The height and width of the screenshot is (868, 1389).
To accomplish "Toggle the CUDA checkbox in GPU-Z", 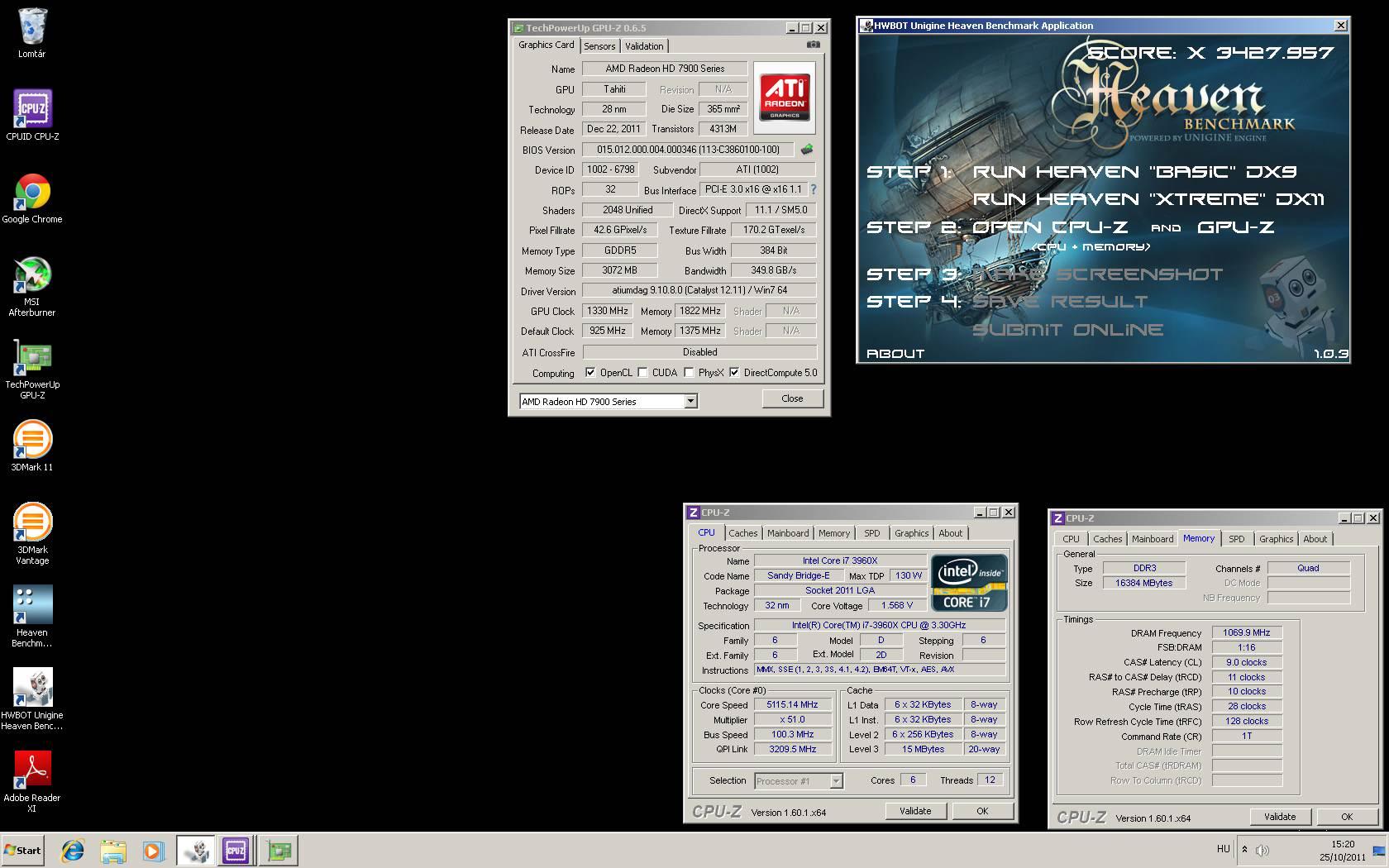I will [x=642, y=373].
